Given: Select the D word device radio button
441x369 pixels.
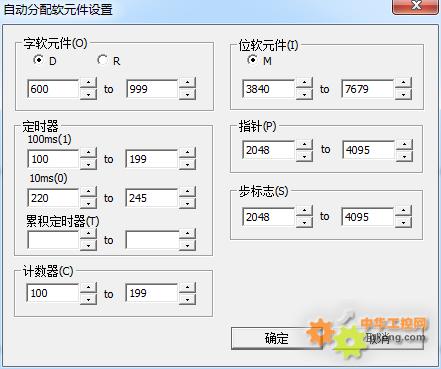Looking at the screenshot, I should point(39,60).
